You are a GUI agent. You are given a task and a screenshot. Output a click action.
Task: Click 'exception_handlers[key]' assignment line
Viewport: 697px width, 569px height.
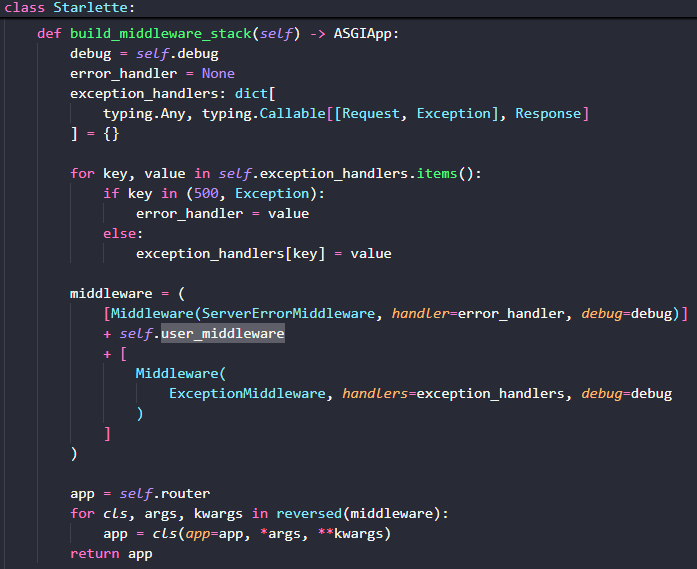pyautogui.click(x=264, y=253)
